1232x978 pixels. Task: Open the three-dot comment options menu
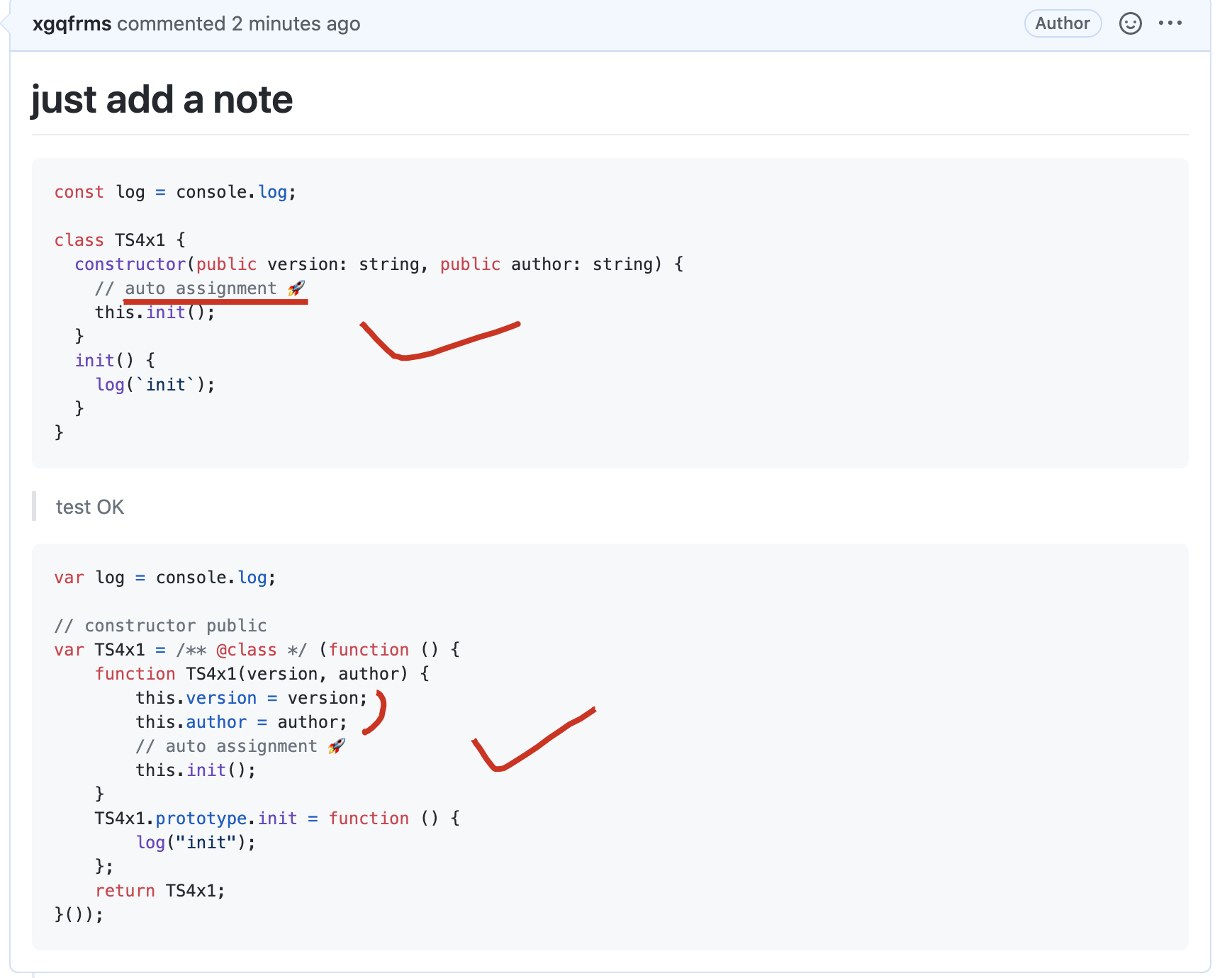pyautogui.click(x=1170, y=23)
